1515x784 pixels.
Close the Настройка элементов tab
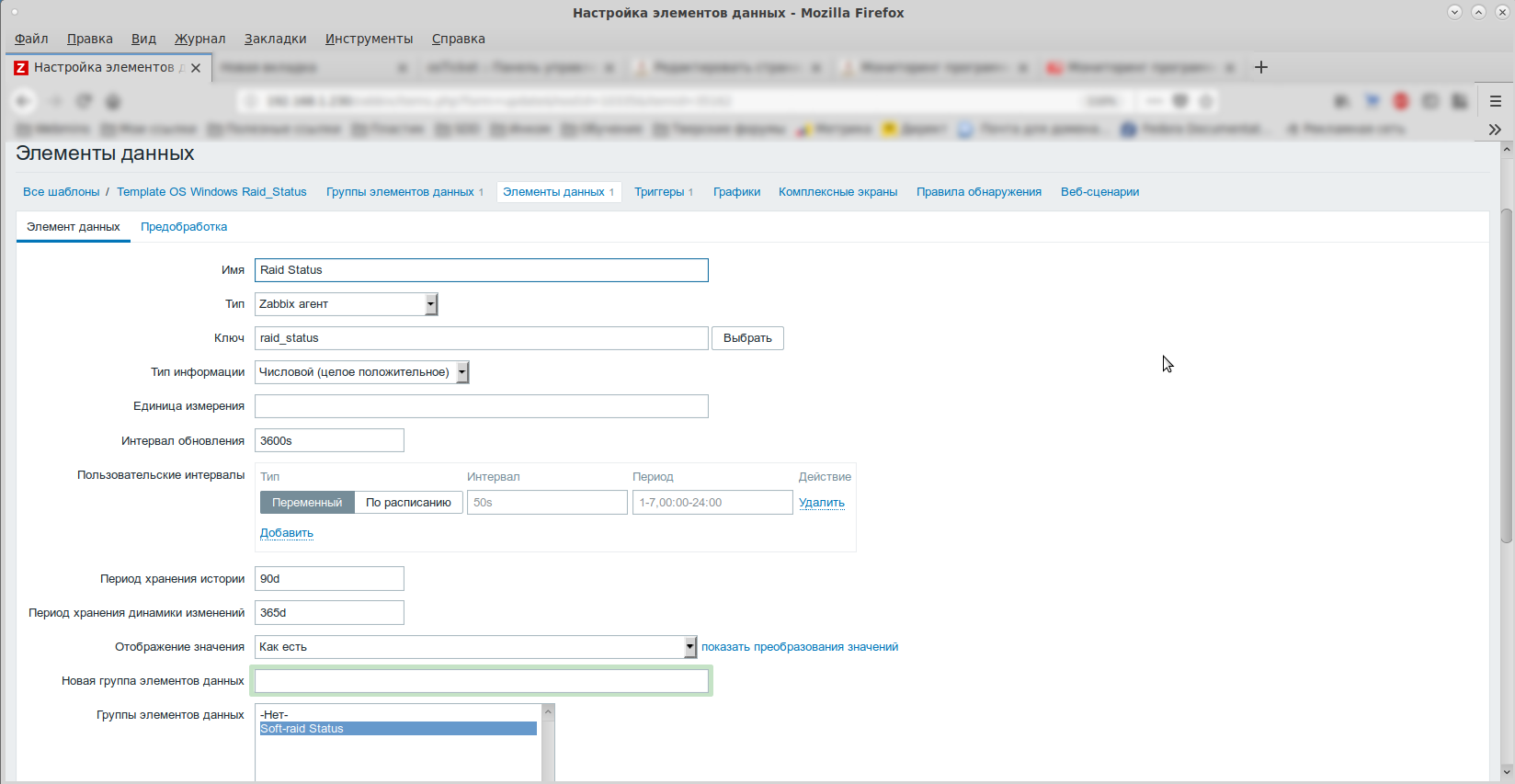(196, 68)
